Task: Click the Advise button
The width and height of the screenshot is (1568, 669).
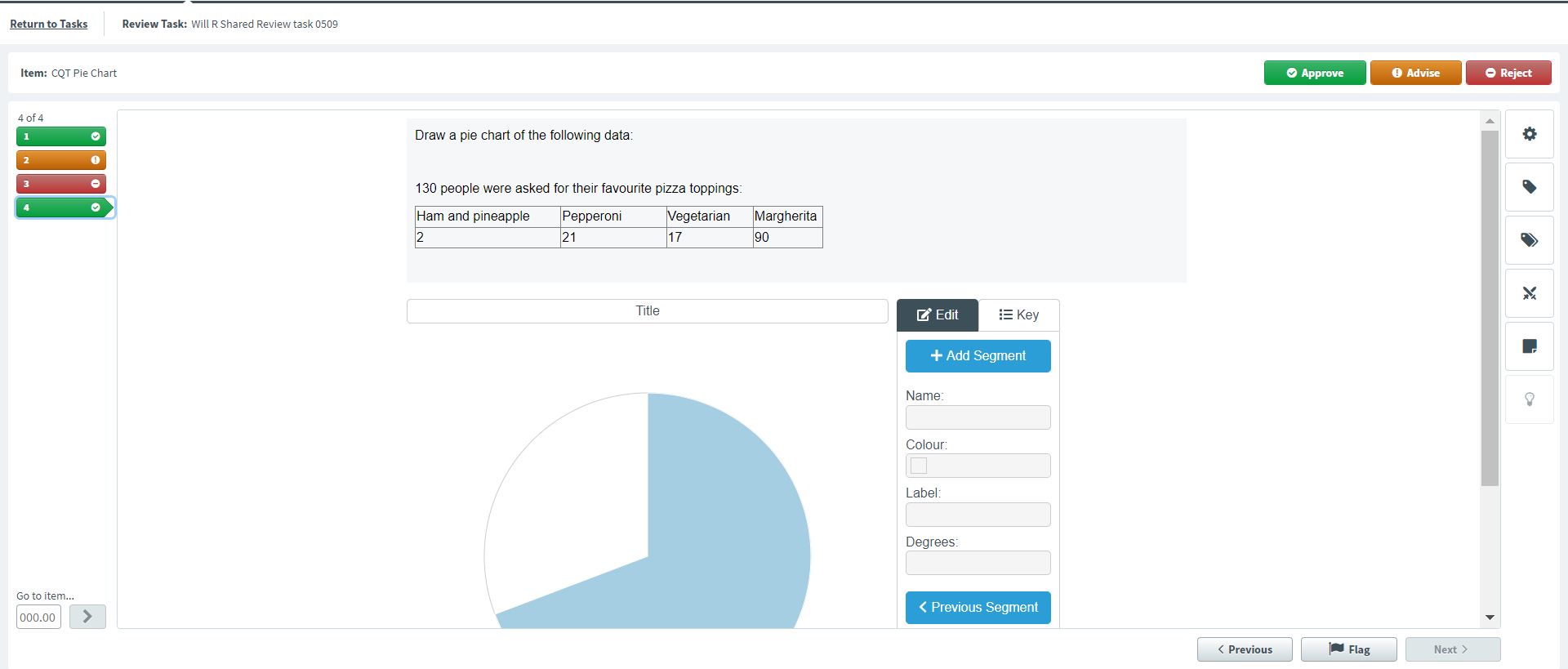Action: [x=1415, y=73]
